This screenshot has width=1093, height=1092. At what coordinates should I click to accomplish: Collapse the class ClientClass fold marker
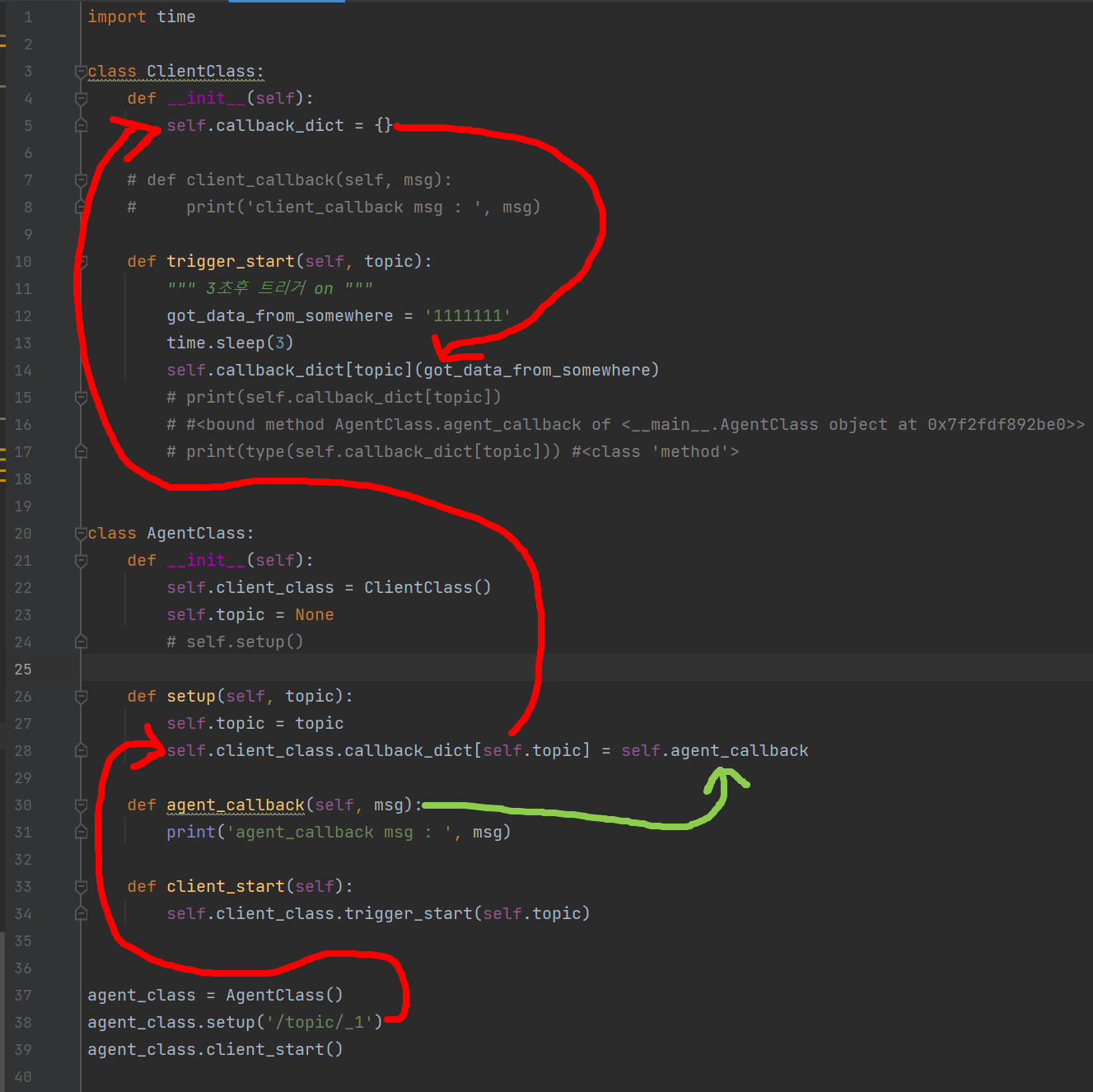[81, 72]
